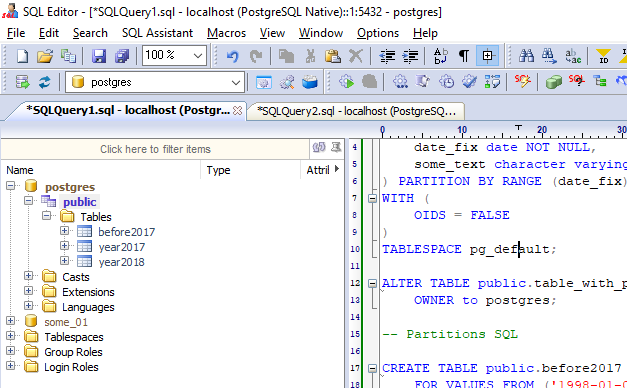Execute query with the green play gear
627x388 pixels.
pos(346,82)
